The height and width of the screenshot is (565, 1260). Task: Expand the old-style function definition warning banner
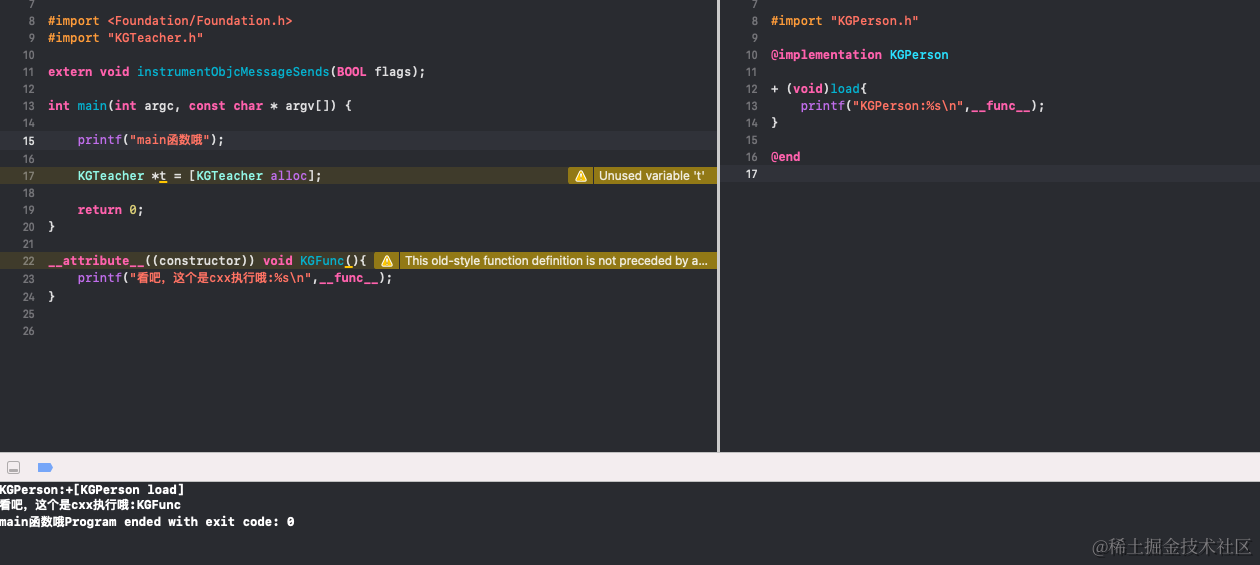pyautogui.click(x=555, y=261)
